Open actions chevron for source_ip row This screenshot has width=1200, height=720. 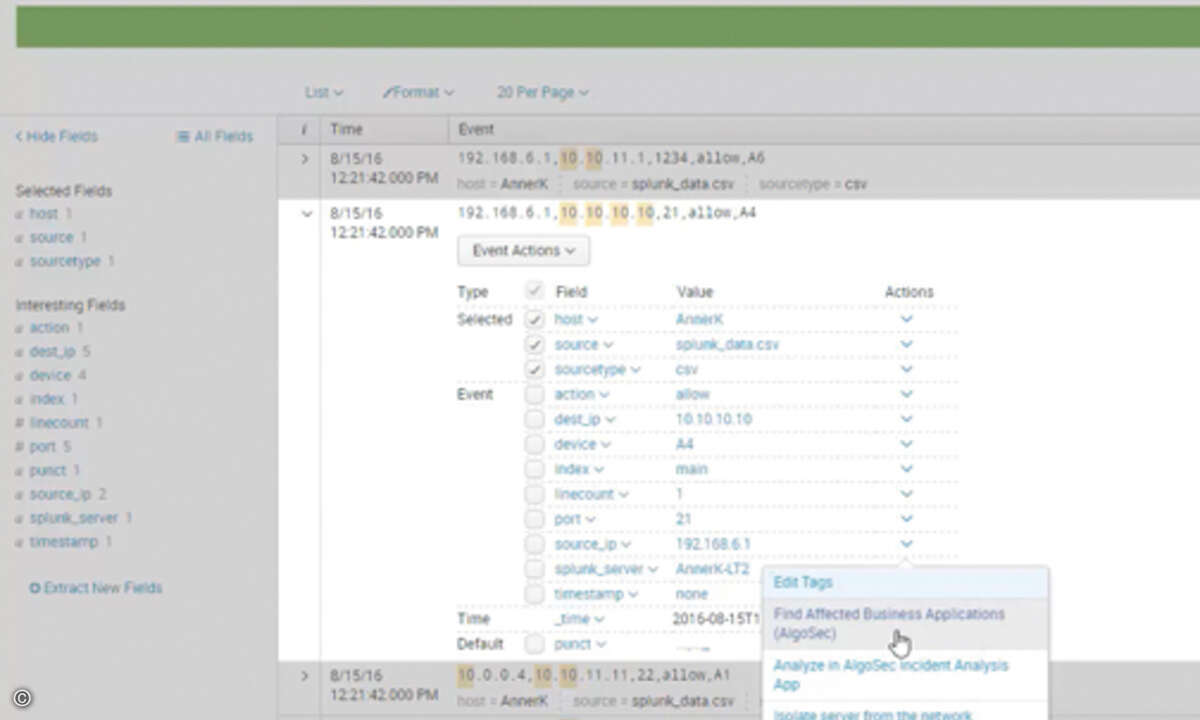point(906,544)
